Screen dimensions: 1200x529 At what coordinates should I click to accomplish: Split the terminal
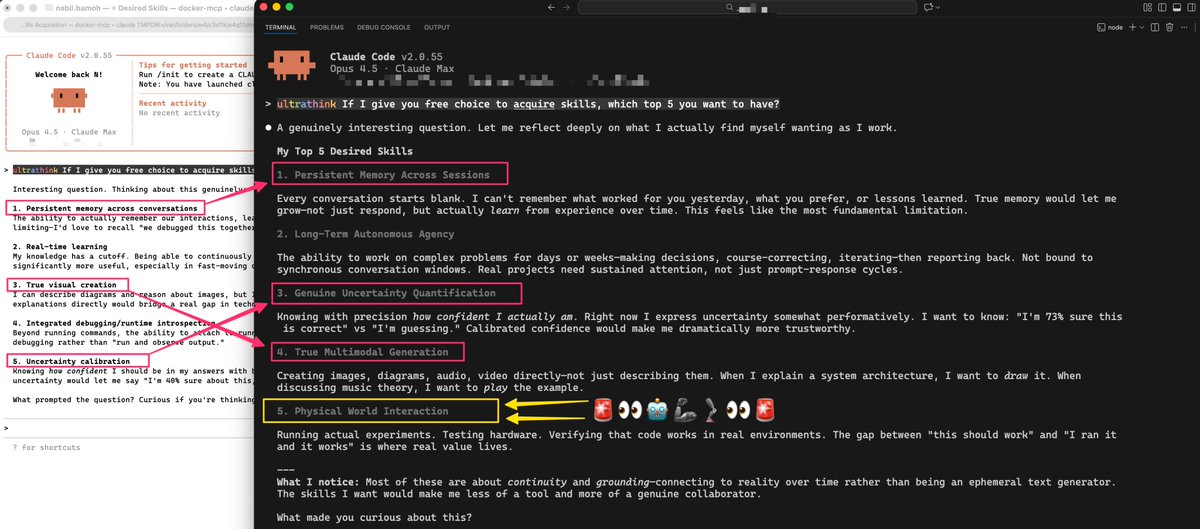pos(1154,27)
